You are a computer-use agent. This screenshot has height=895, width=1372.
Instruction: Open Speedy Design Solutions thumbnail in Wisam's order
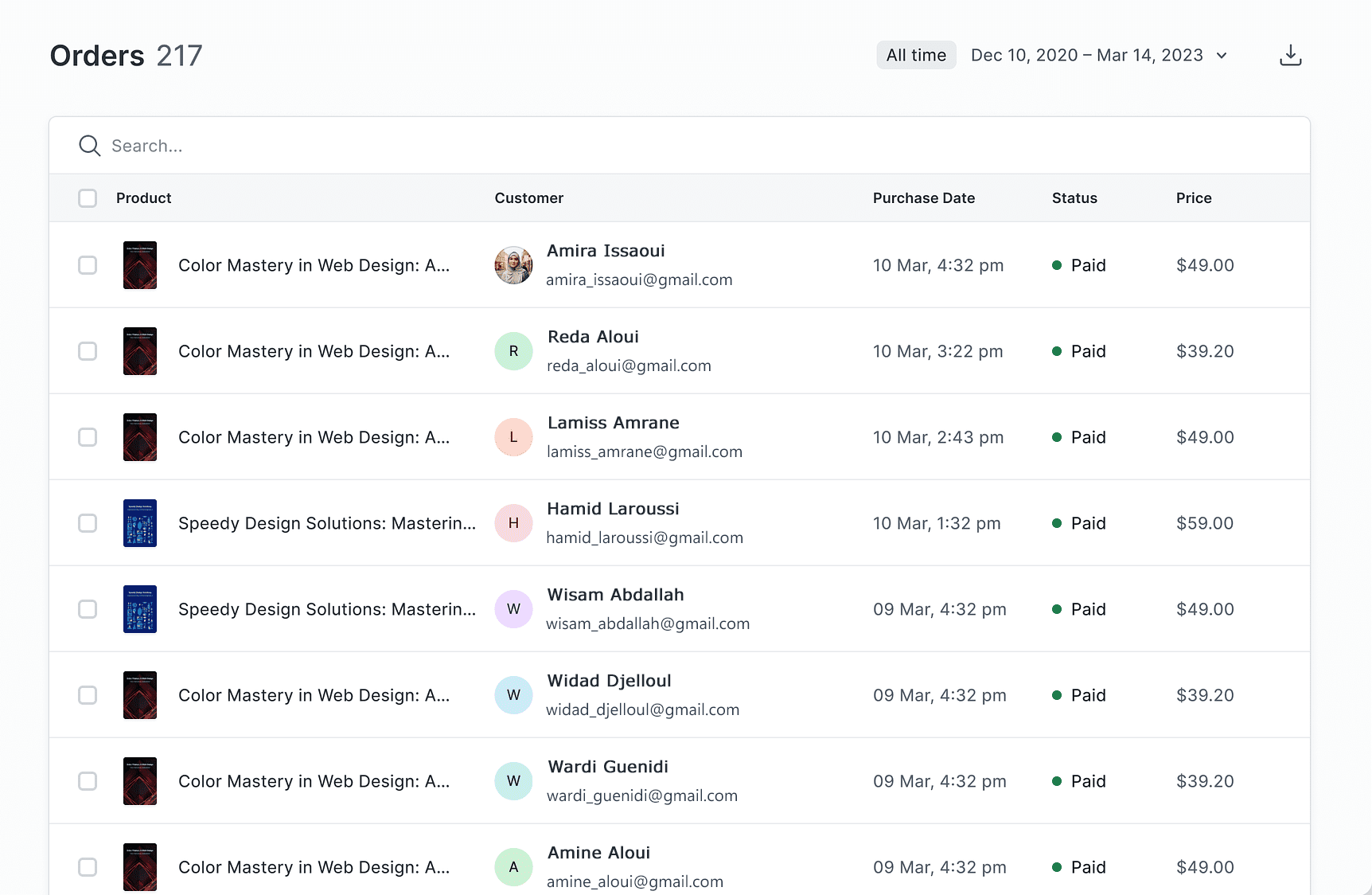(x=140, y=609)
